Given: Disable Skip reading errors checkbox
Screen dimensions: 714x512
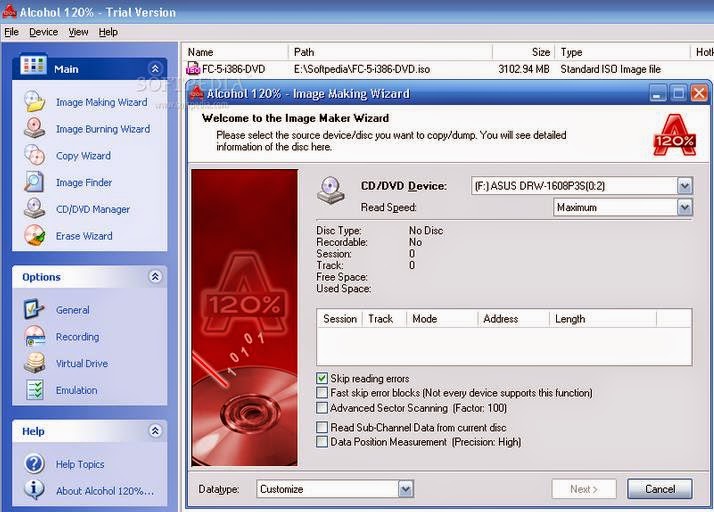Looking at the screenshot, I should (322, 378).
